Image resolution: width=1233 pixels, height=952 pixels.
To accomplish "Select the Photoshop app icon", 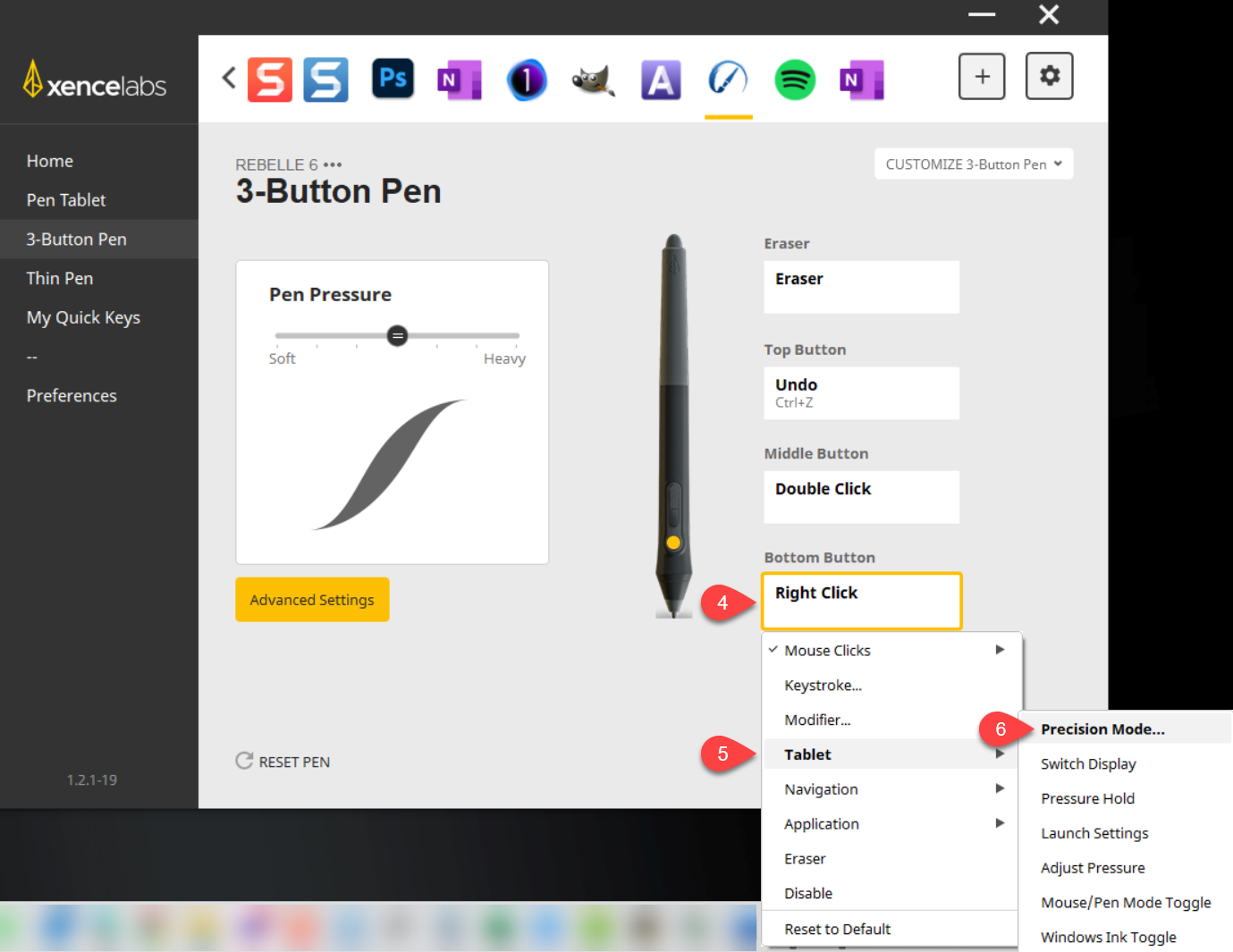I will tap(393, 79).
